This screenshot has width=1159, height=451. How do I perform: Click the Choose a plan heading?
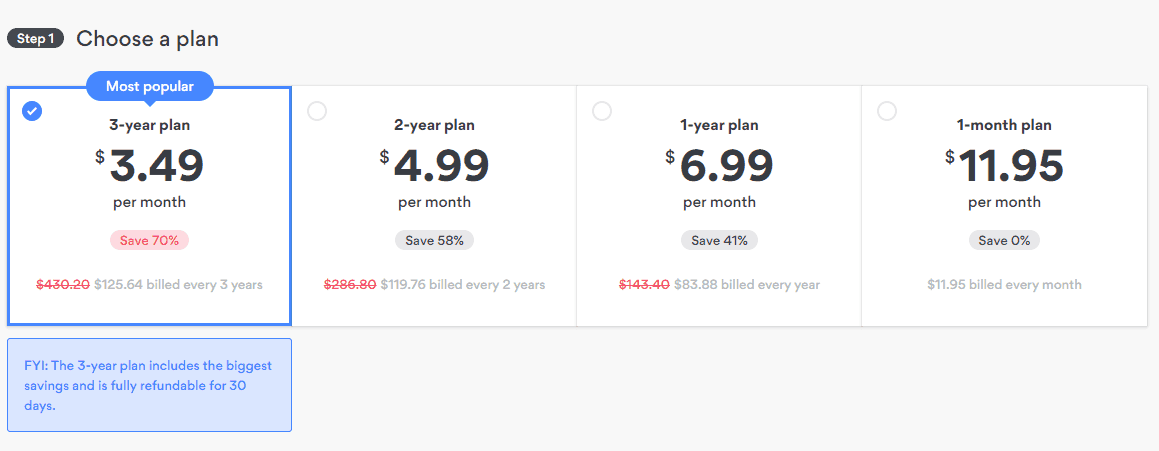[147, 38]
